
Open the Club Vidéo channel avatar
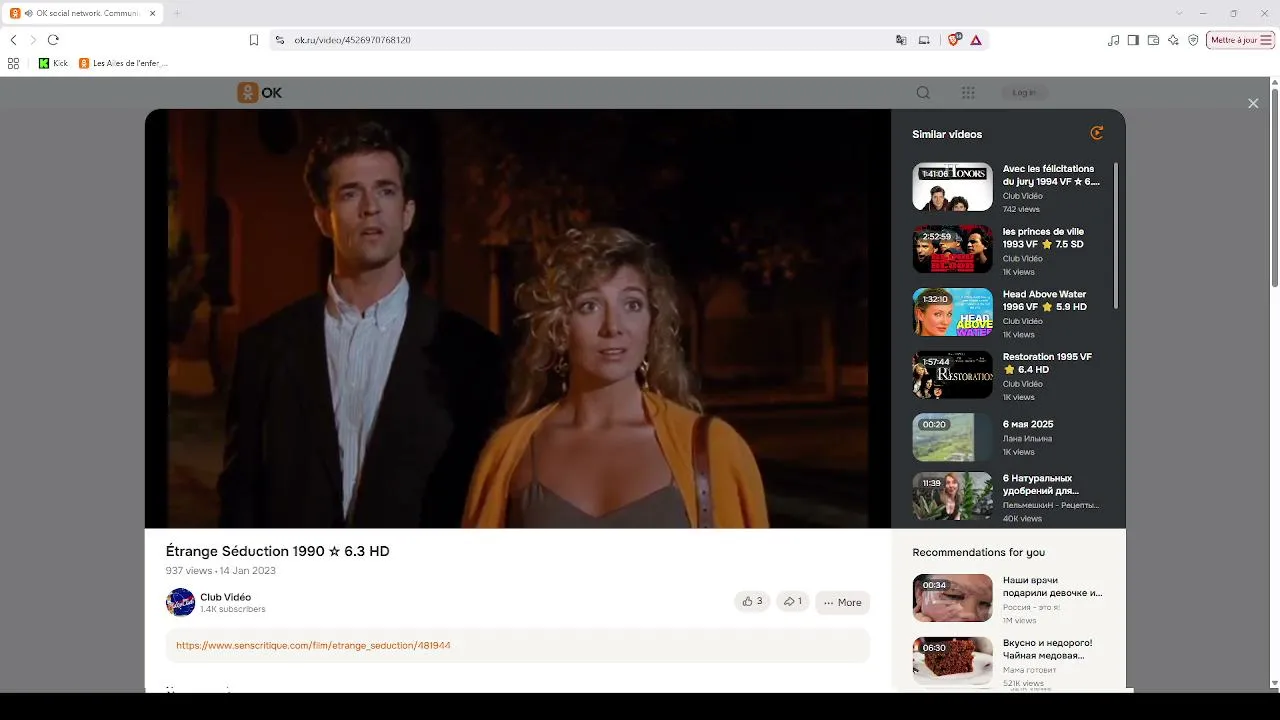(x=180, y=602)
